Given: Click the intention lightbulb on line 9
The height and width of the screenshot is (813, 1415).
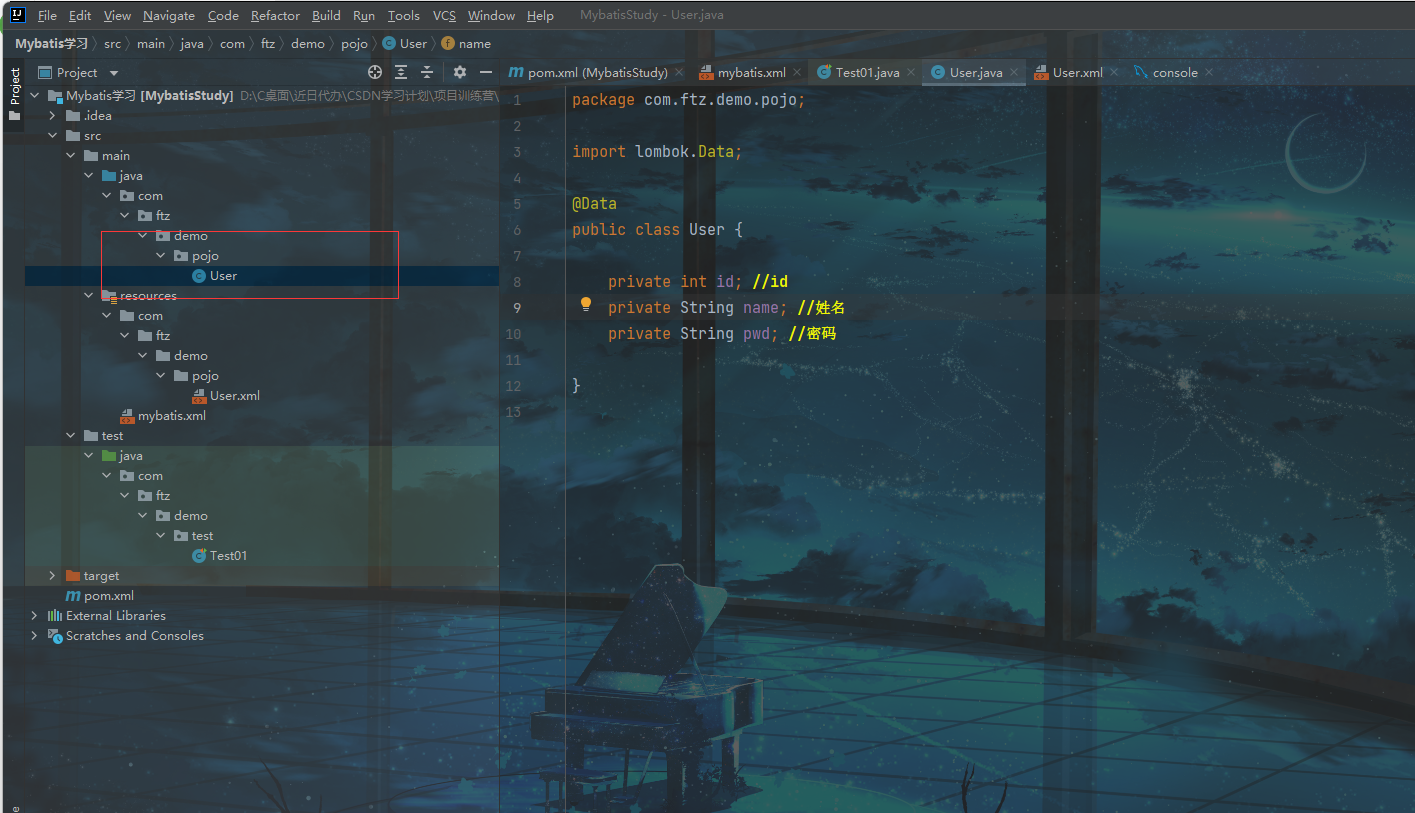Looking at the screenshot, I should click(x=587, y=305).
